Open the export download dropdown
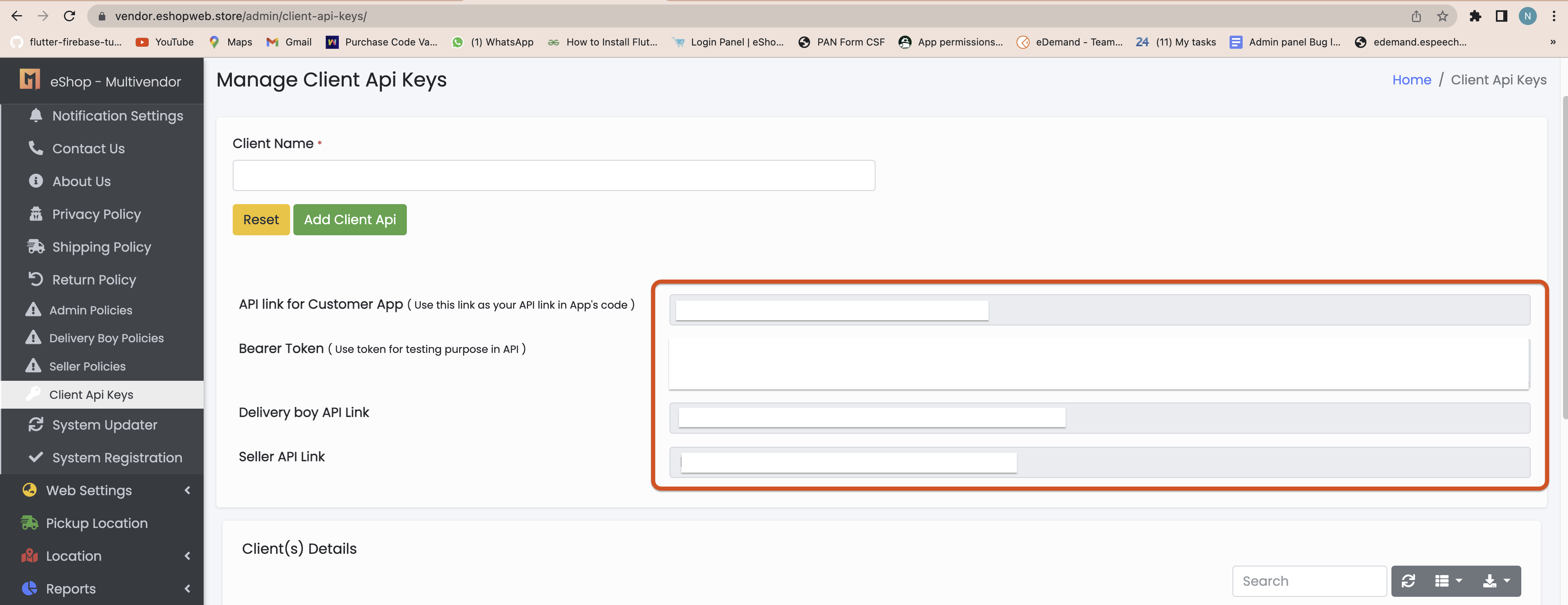The image size is (1568, 605). 1495,581
